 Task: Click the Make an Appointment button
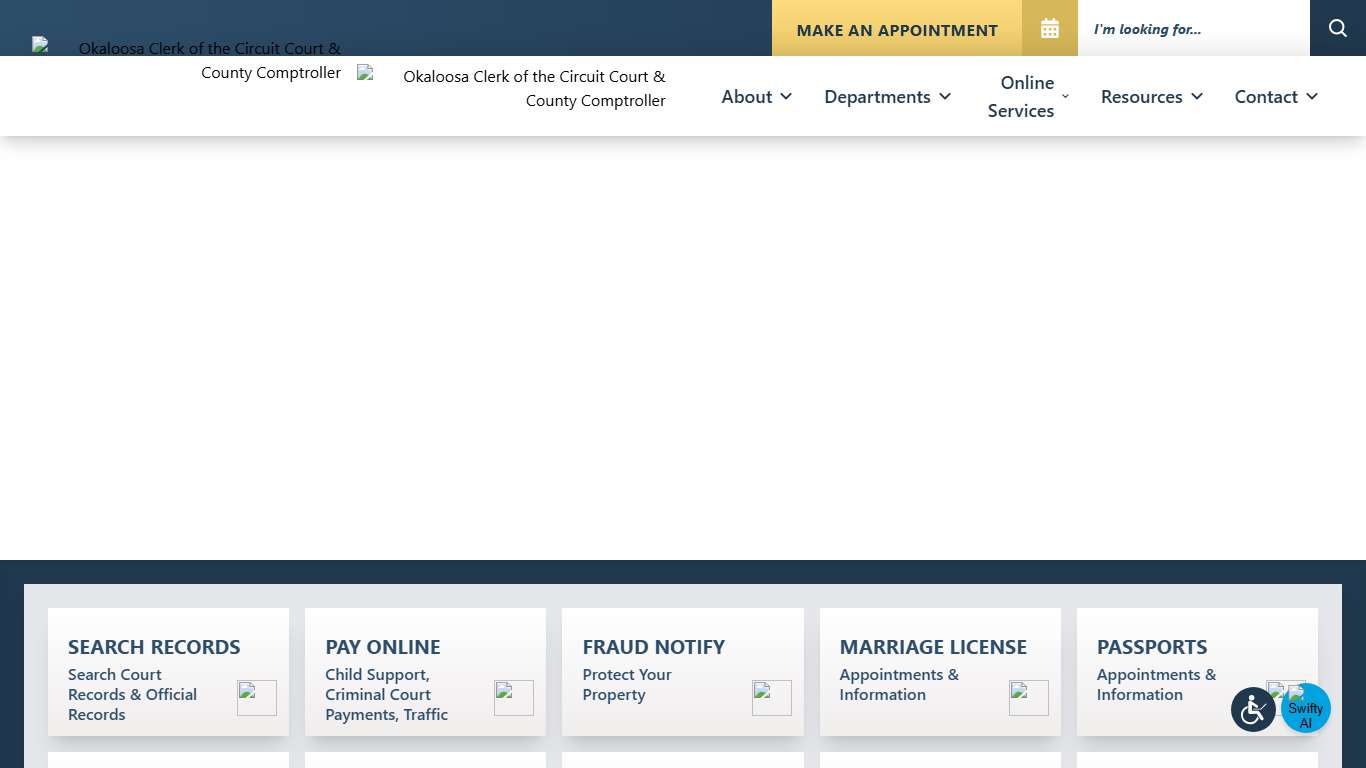click(896, 30)
